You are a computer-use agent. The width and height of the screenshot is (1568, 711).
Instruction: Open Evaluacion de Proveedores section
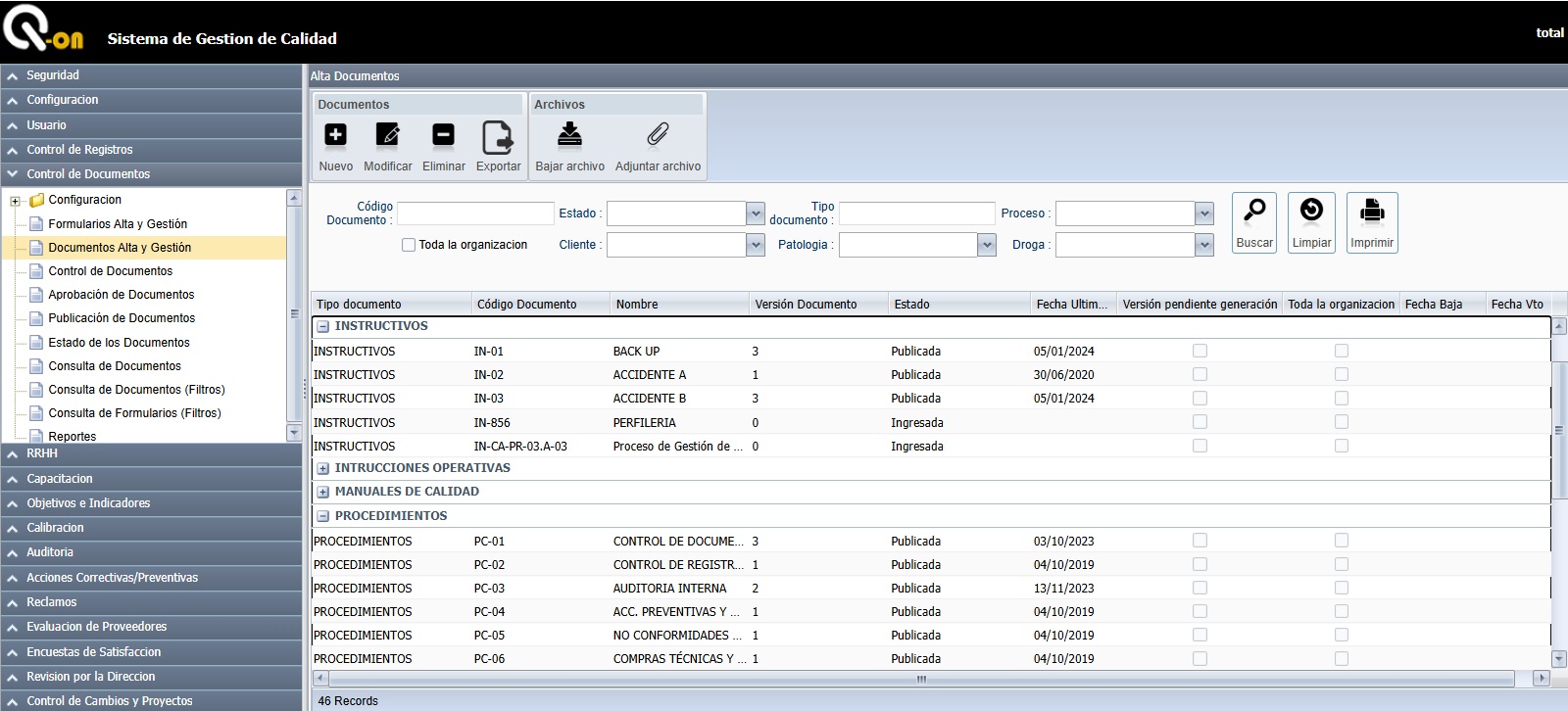tap(151, 627)
